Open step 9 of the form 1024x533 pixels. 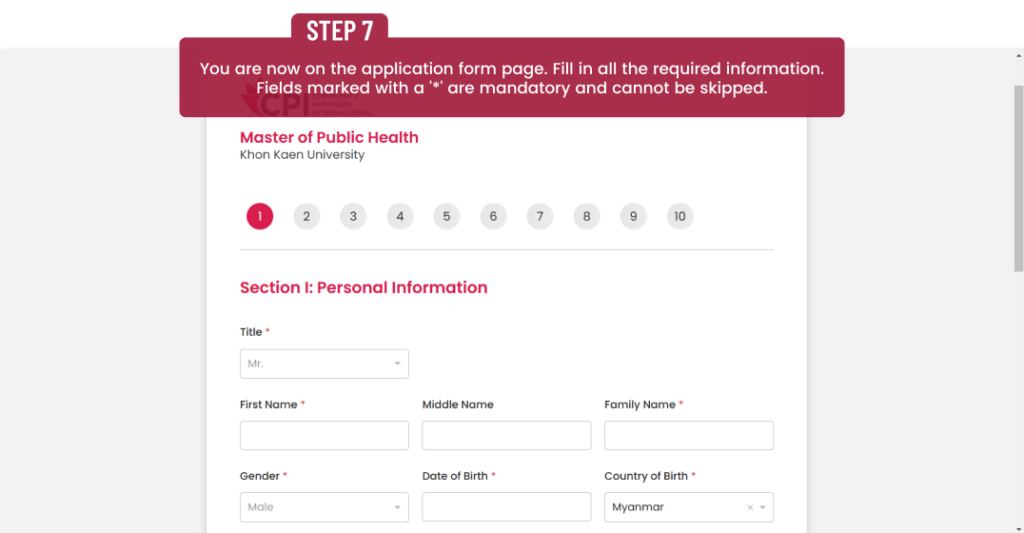point(633,216)
